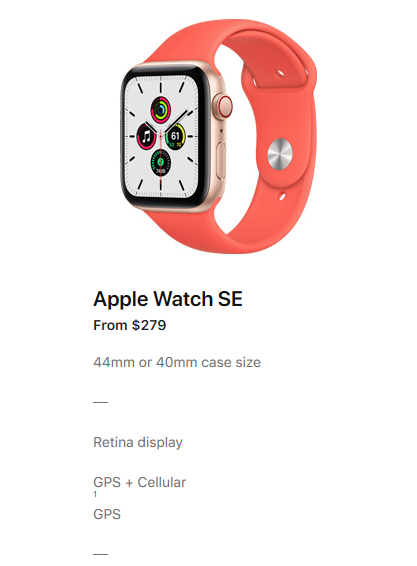Click the red-ringed Digital Crown on watch
417x566 pixels.
click(x=225, y=106)
